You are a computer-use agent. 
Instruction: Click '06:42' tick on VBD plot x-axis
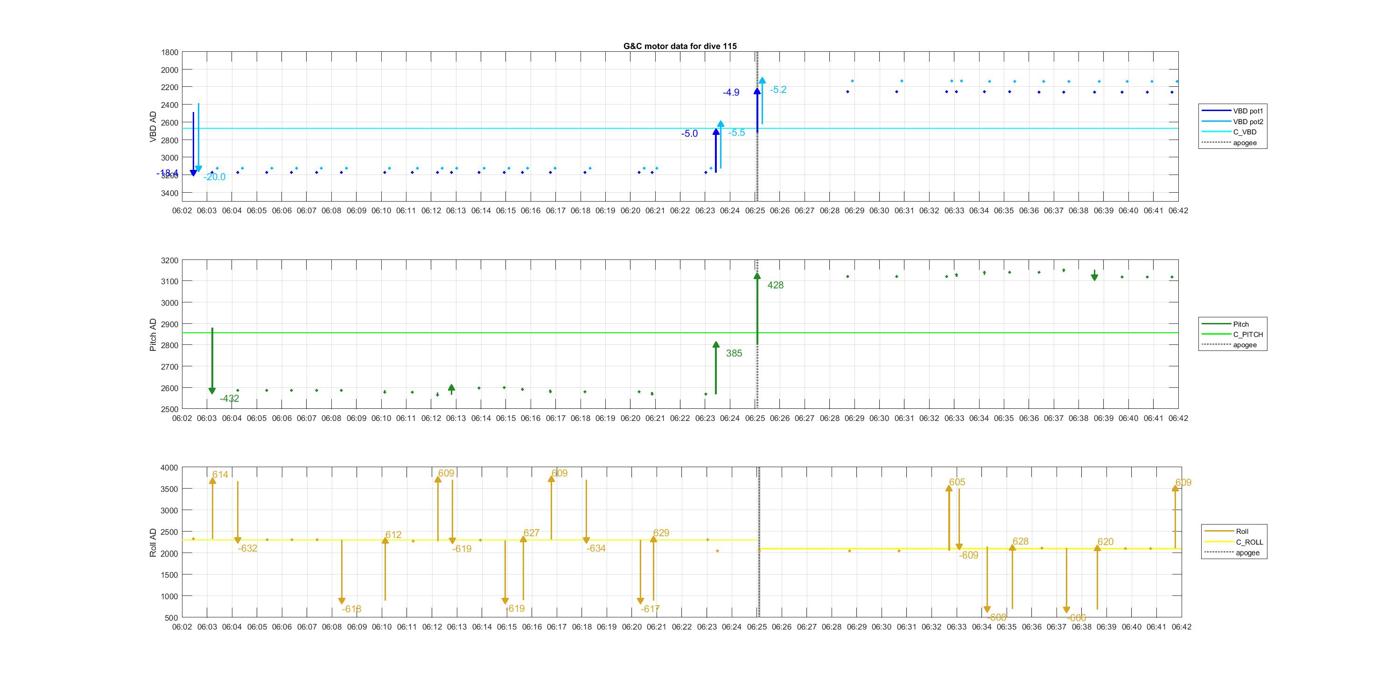(x=1178, y=211)
